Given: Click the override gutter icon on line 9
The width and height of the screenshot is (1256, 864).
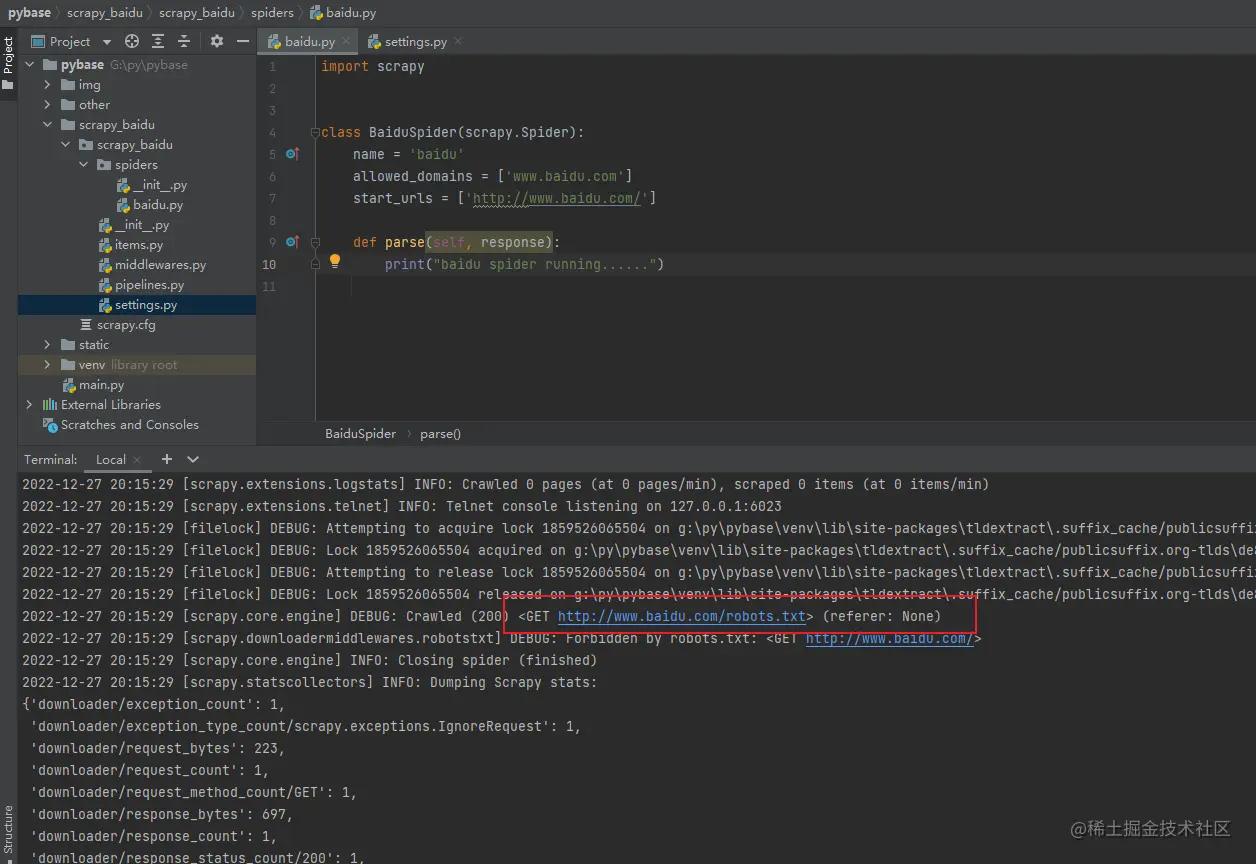Looking at the screenshot, I should [292, 242].
